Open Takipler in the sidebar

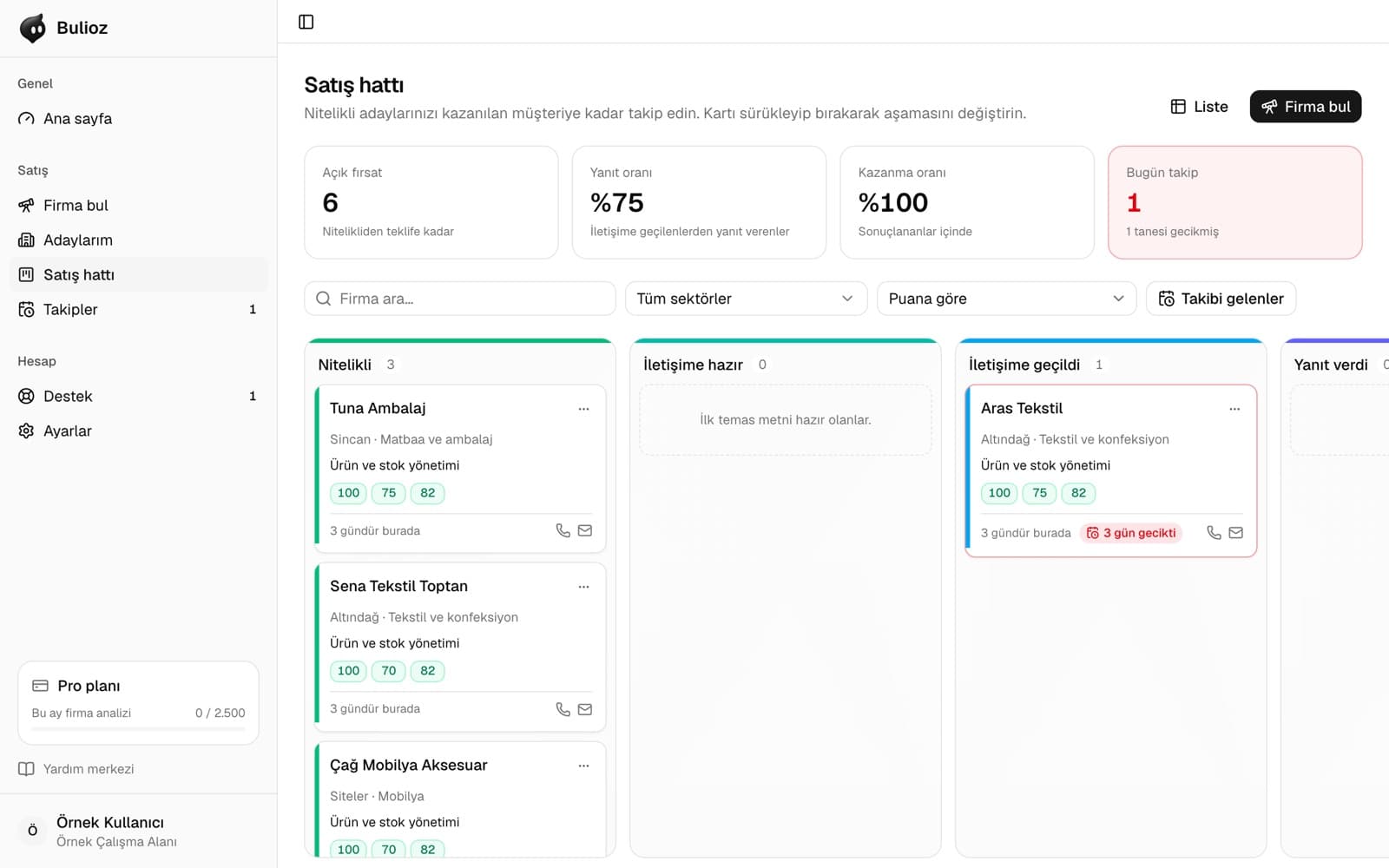click(139, 310)
